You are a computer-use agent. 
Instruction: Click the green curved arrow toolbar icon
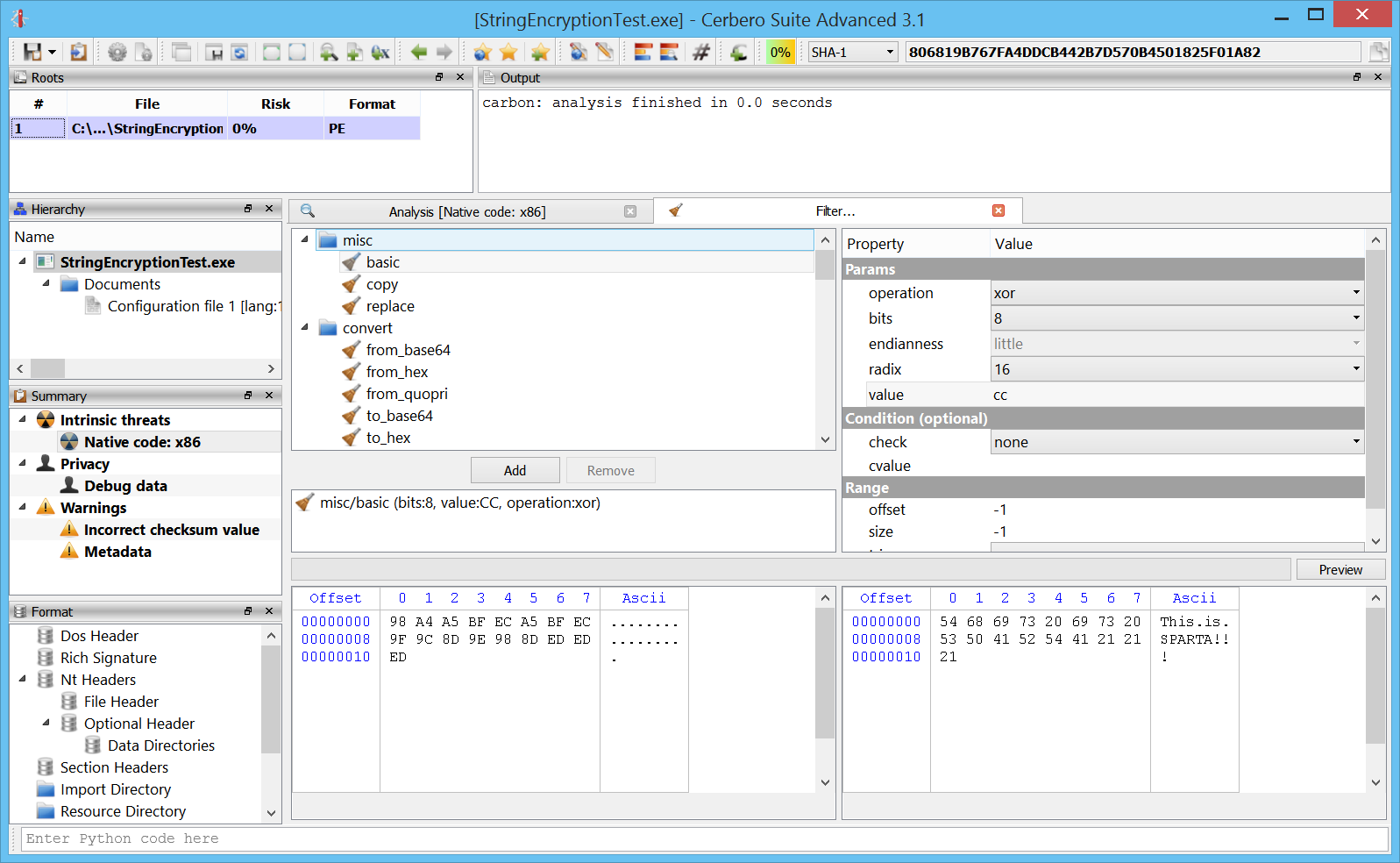[738, 52]
